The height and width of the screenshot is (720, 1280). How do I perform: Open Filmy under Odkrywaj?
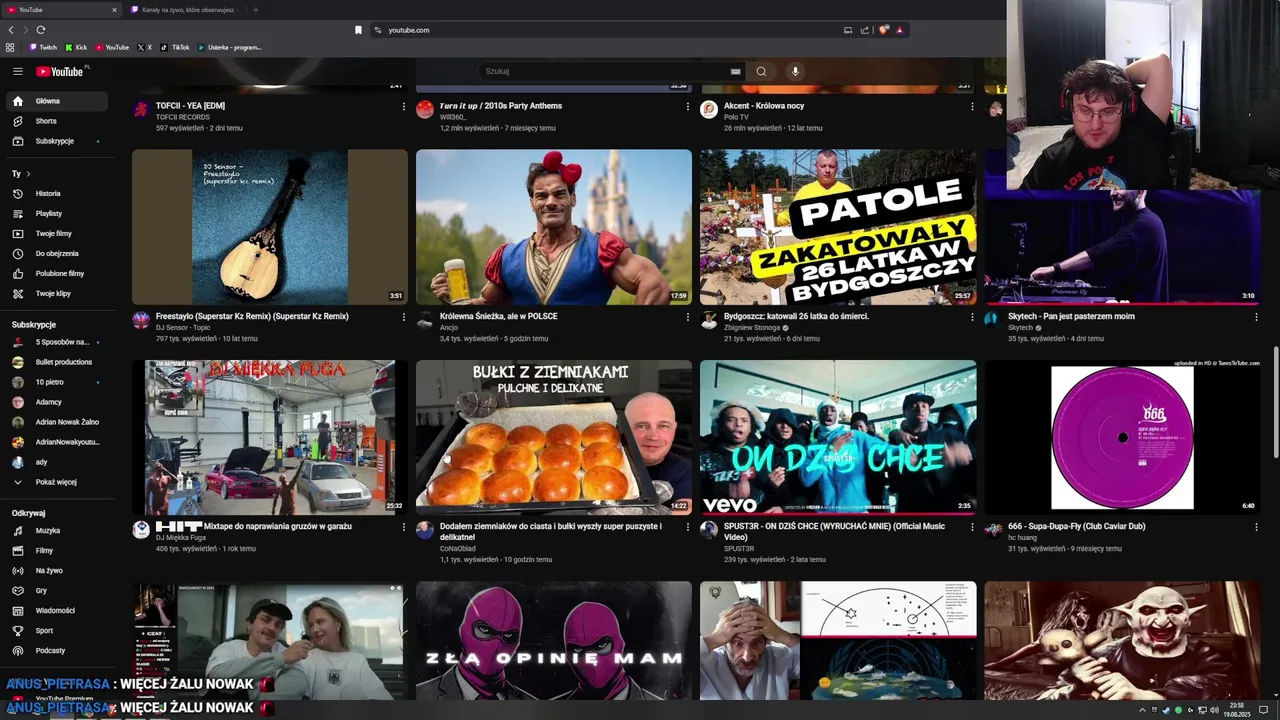pyautogui.click(x=56, y=550)
